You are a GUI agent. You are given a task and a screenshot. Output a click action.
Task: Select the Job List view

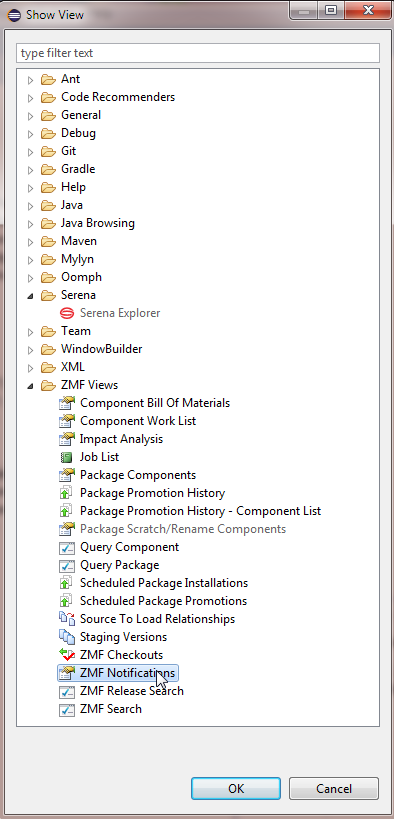[x=99, y=457]
